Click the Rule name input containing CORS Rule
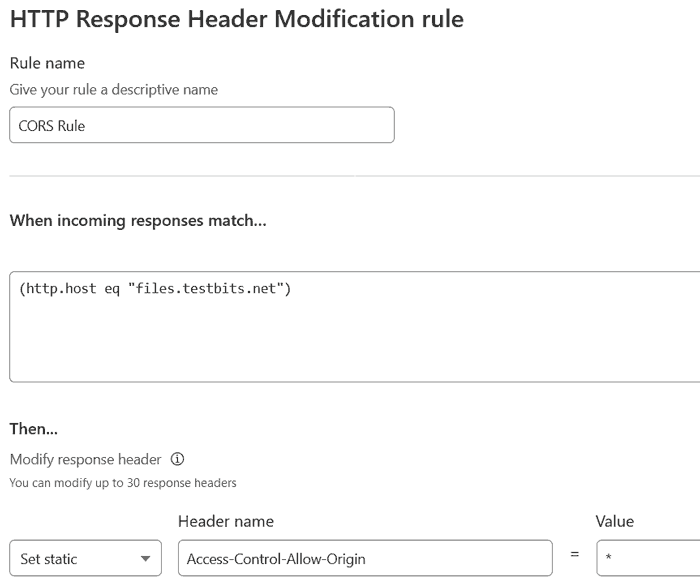Image resolution: width=700 pixels, height=588 pixels. click(202, 125)
